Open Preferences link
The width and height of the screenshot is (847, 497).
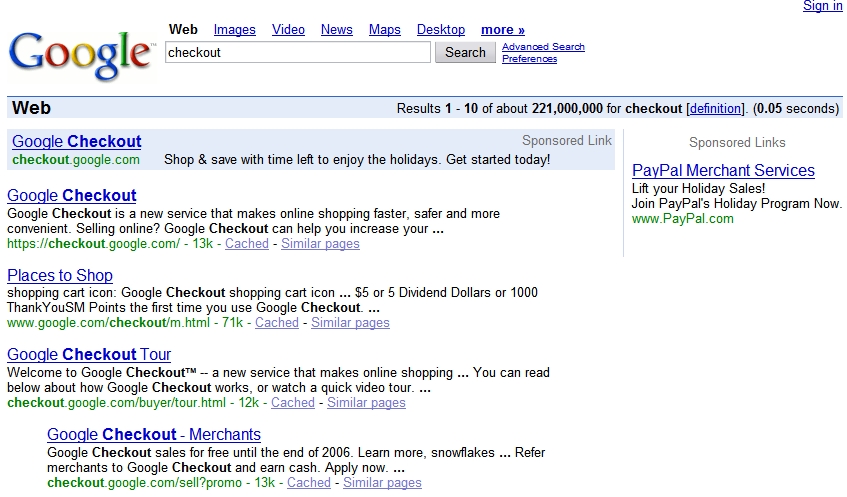coord(529,58)
